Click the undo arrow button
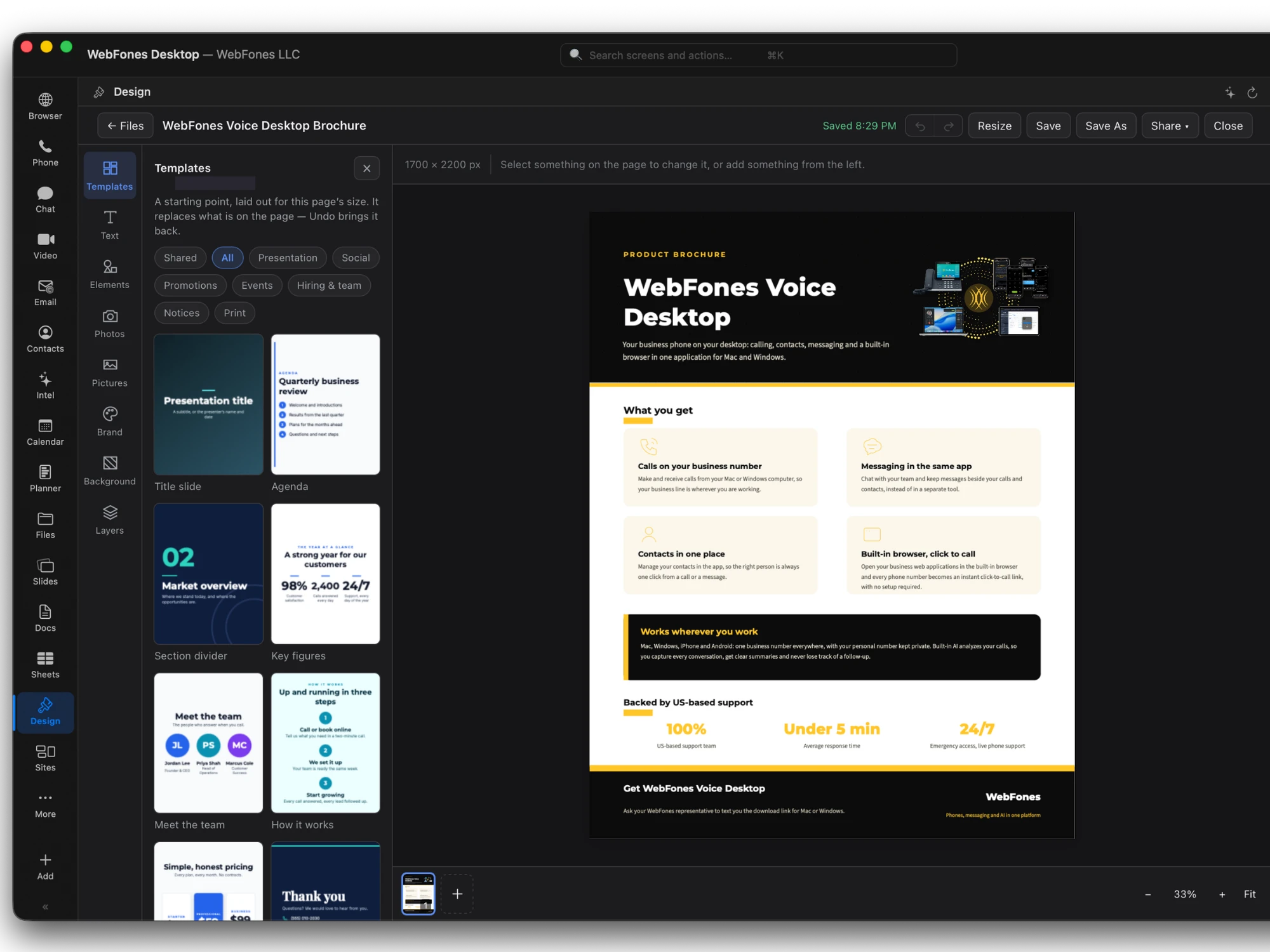 point(920,126)
